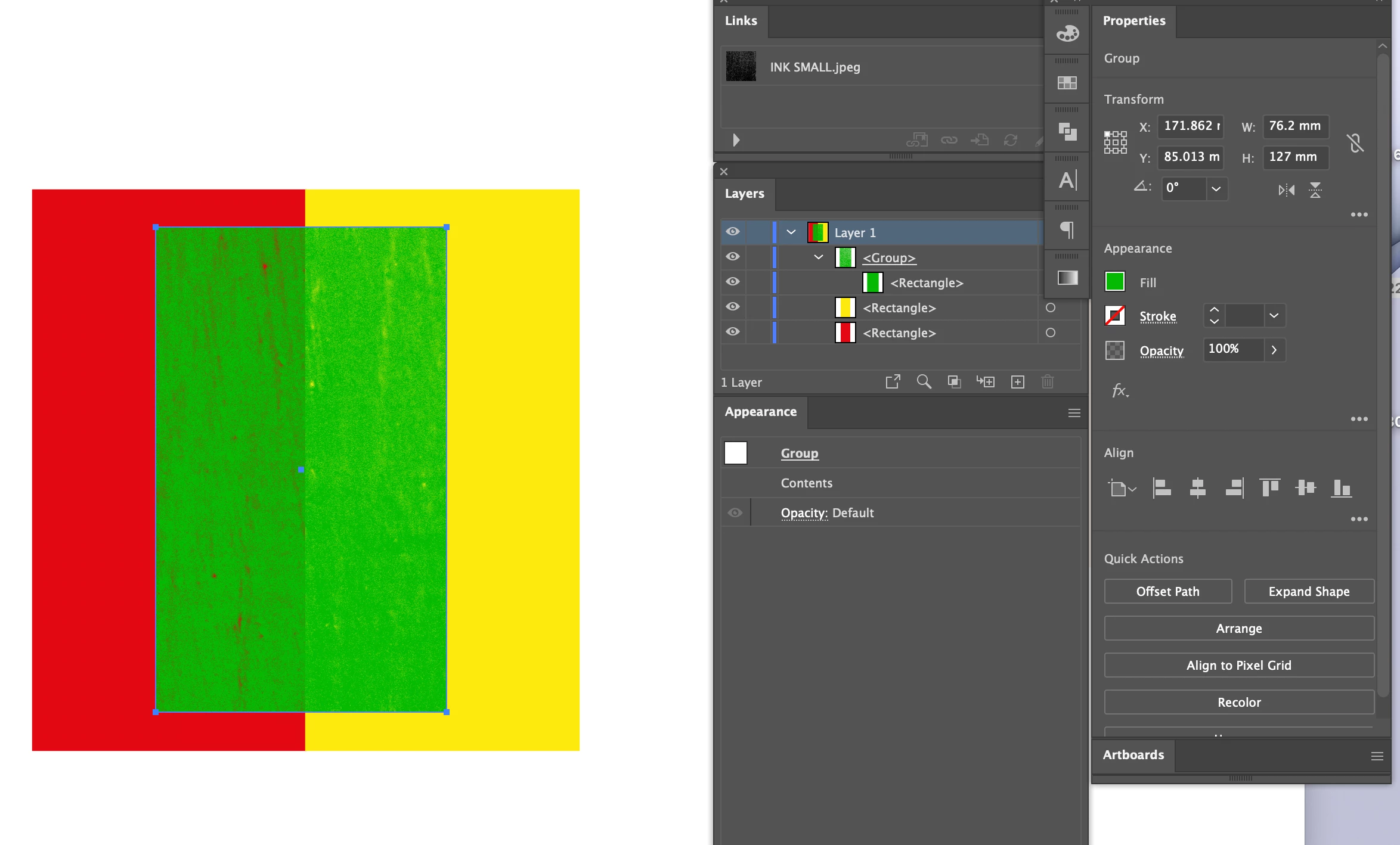1400x845 pixels.
Task: Click horizontal align left icon
Action: (x=1161, y=488)
